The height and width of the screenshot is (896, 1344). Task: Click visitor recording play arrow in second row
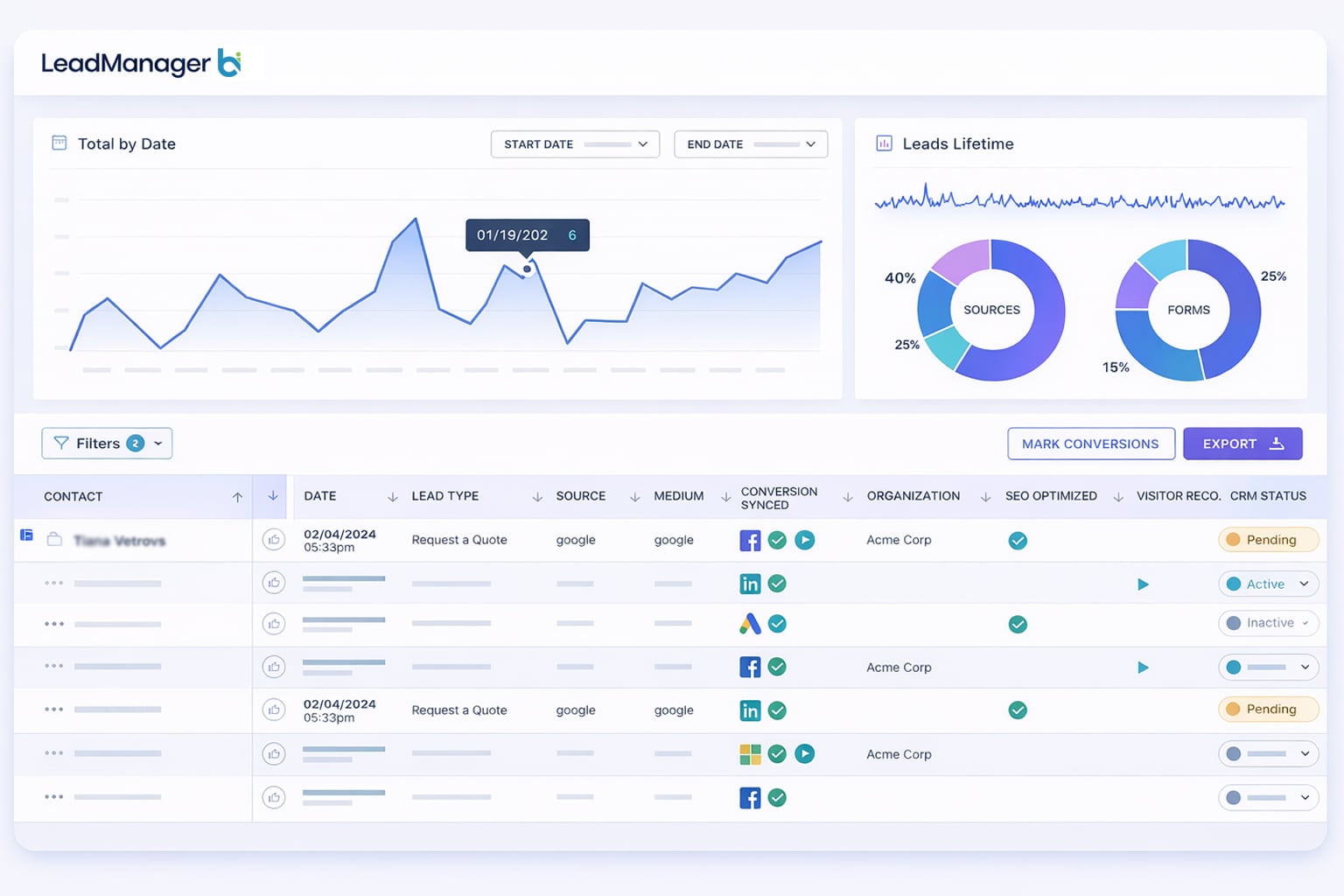pos(1143,584)
